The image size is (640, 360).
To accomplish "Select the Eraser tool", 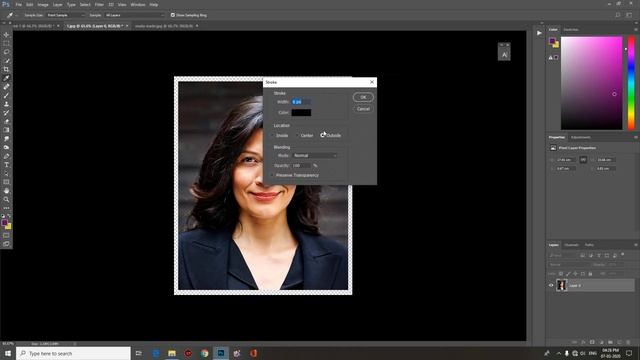I will click(6, 122).
